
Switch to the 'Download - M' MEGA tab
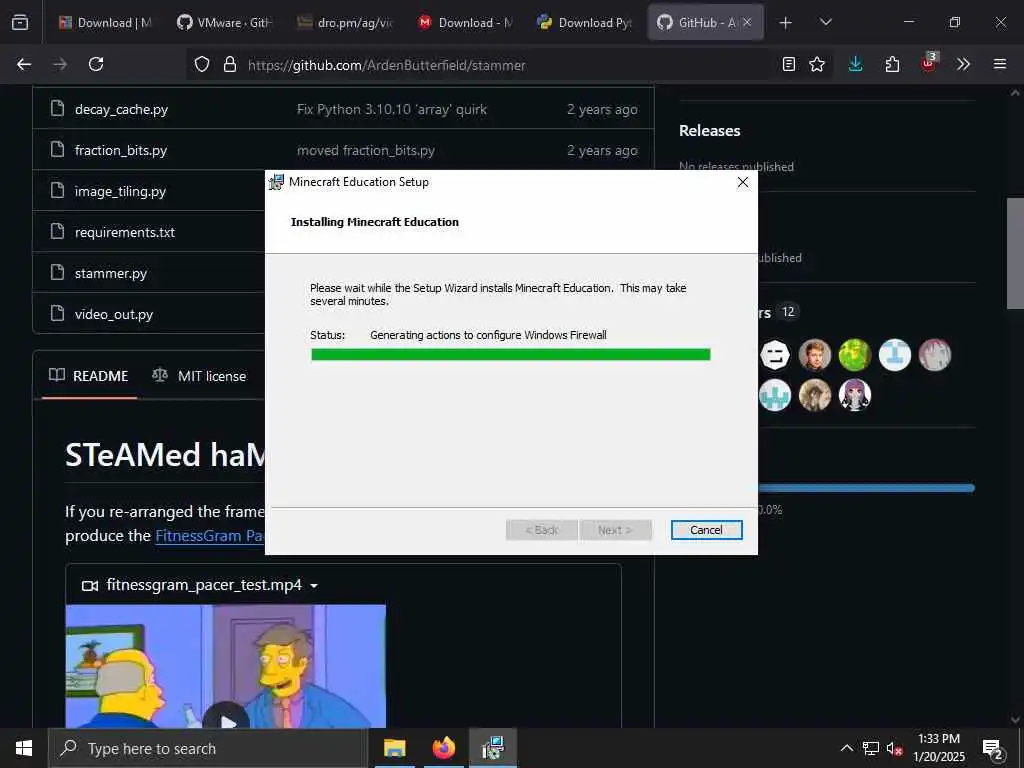point(465,22)
